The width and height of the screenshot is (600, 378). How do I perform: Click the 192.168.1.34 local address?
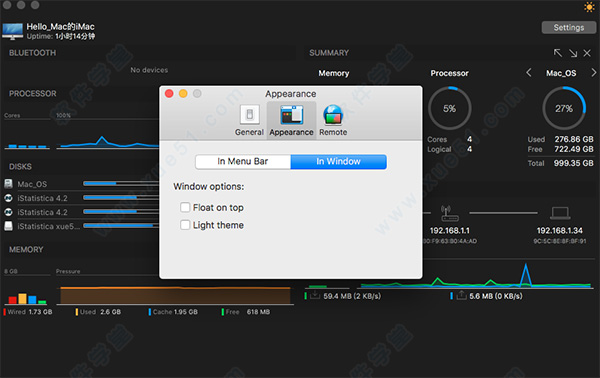tap(559, 231)
